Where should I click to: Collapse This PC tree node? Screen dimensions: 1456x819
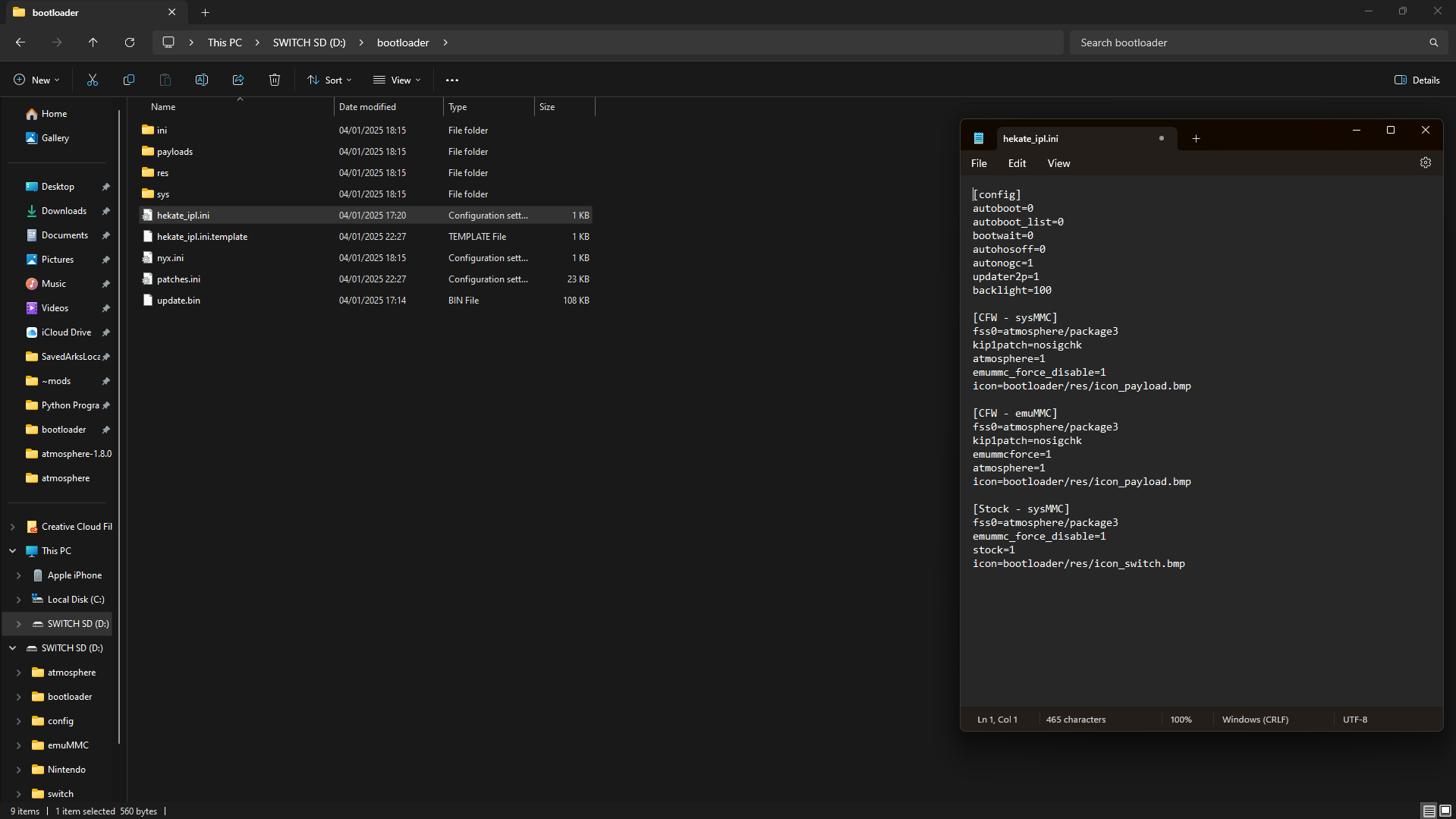pos(13,551)
